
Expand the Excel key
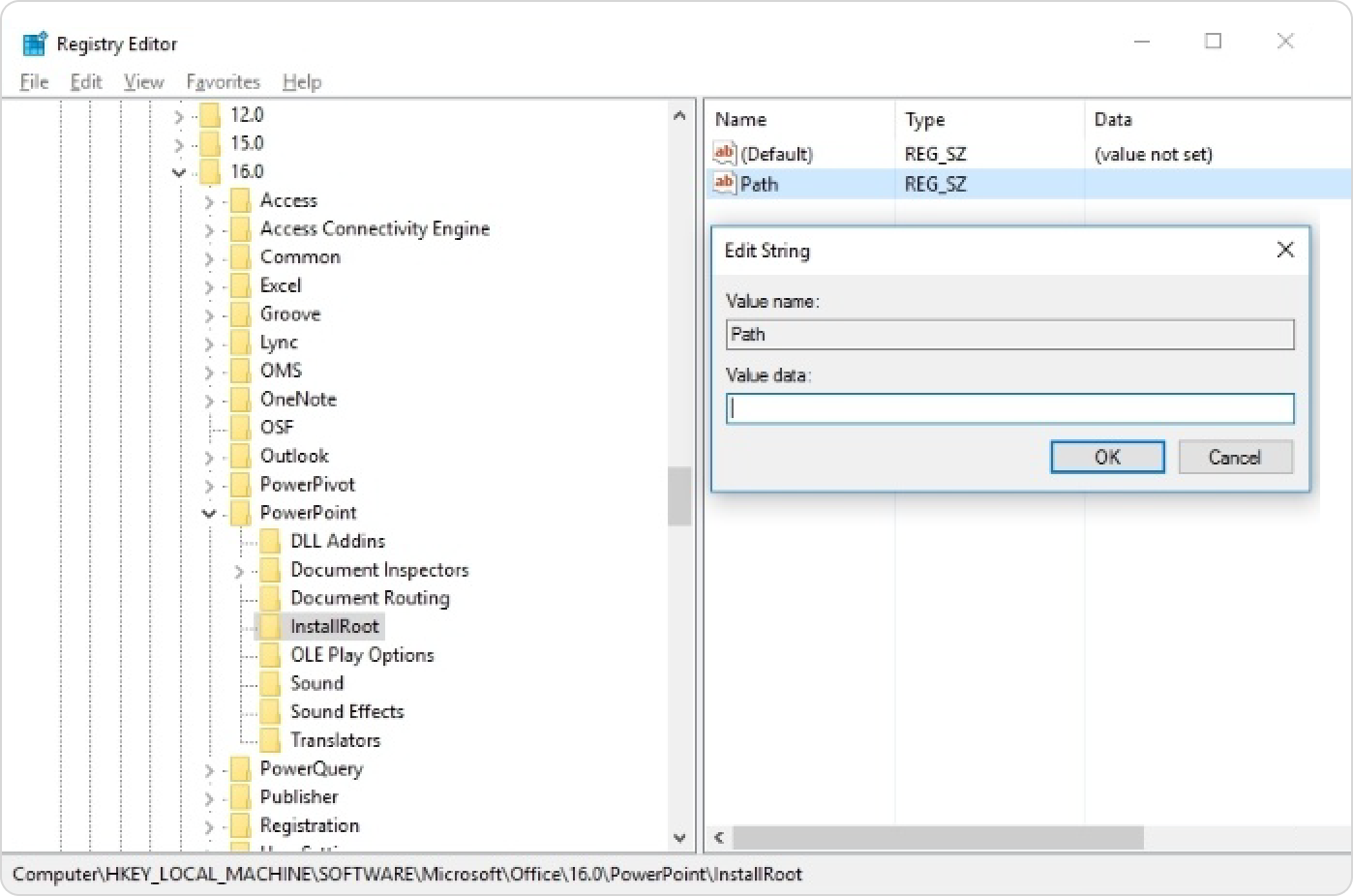tap(209, 287)
